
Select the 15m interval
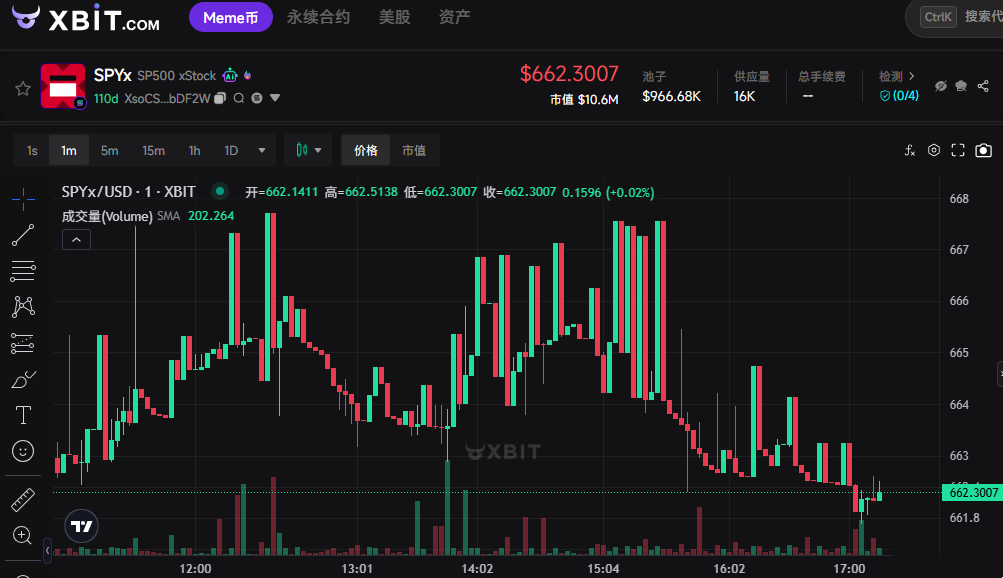154,150
